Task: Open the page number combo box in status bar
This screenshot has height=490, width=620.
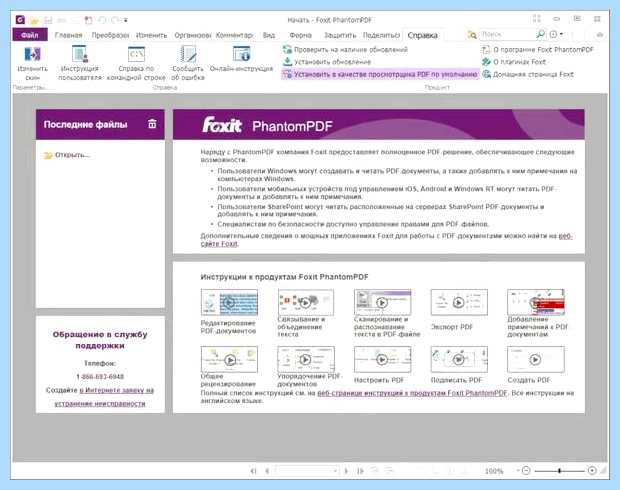Action: tap(307, 471)
